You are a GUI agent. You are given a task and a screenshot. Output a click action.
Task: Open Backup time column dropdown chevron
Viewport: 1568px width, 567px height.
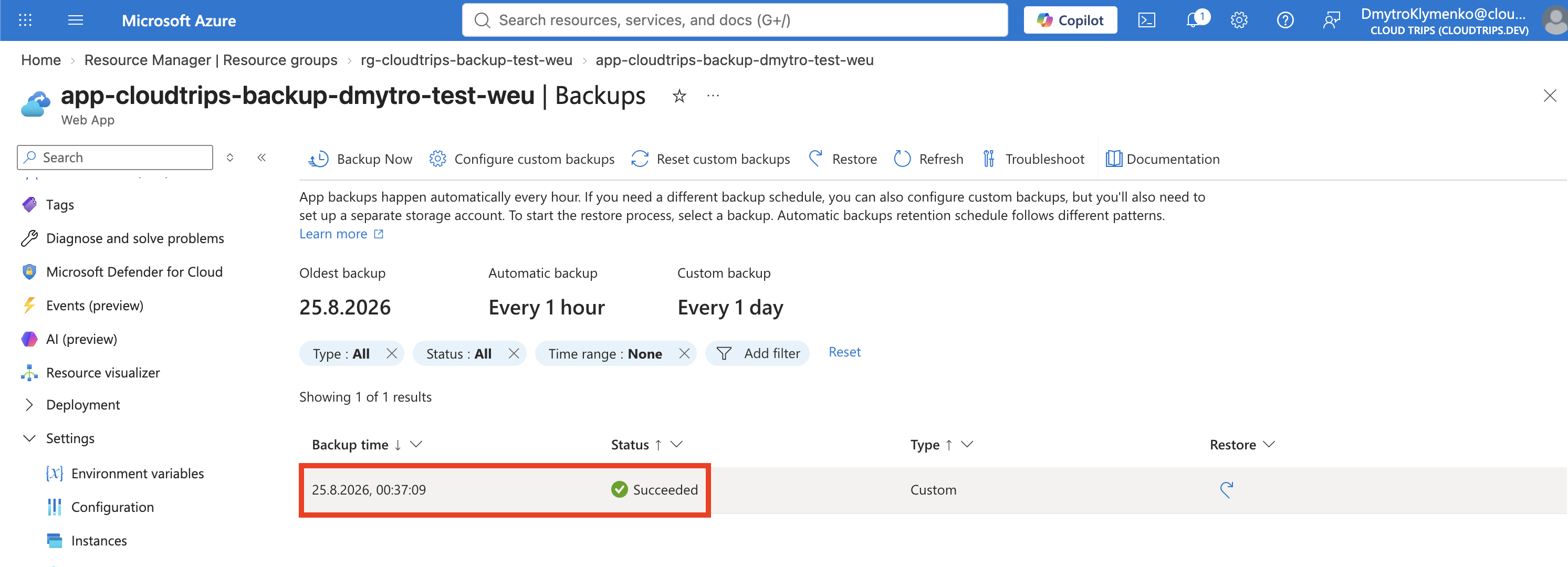[x=416, y=445]
